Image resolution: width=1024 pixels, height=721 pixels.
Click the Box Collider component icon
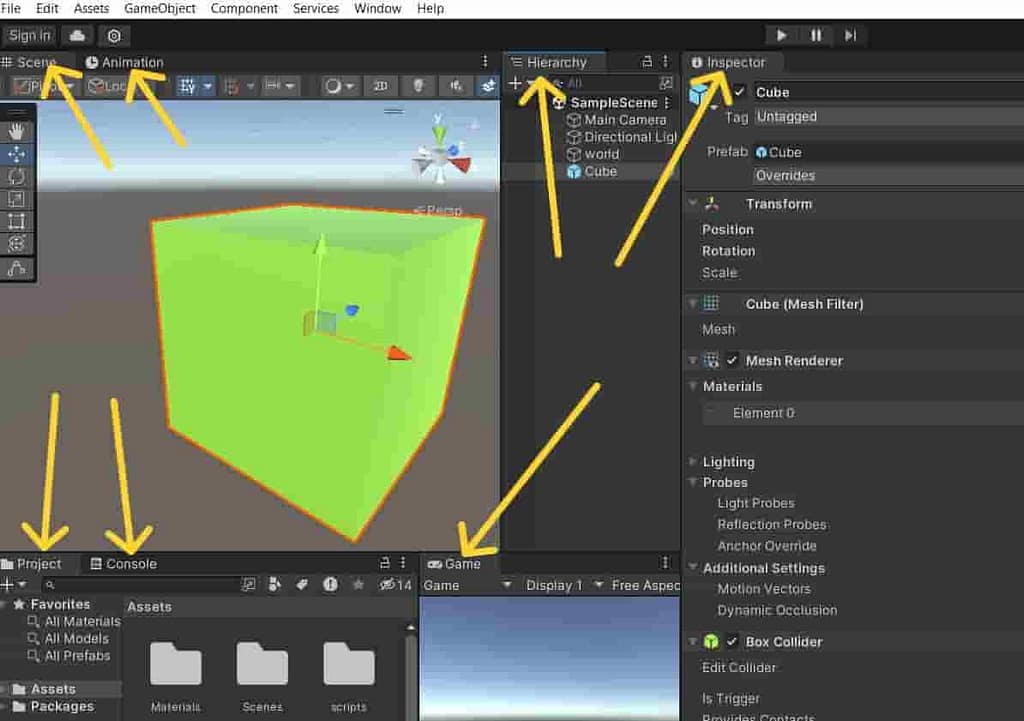pyautogui.click(x=710, y=641)
